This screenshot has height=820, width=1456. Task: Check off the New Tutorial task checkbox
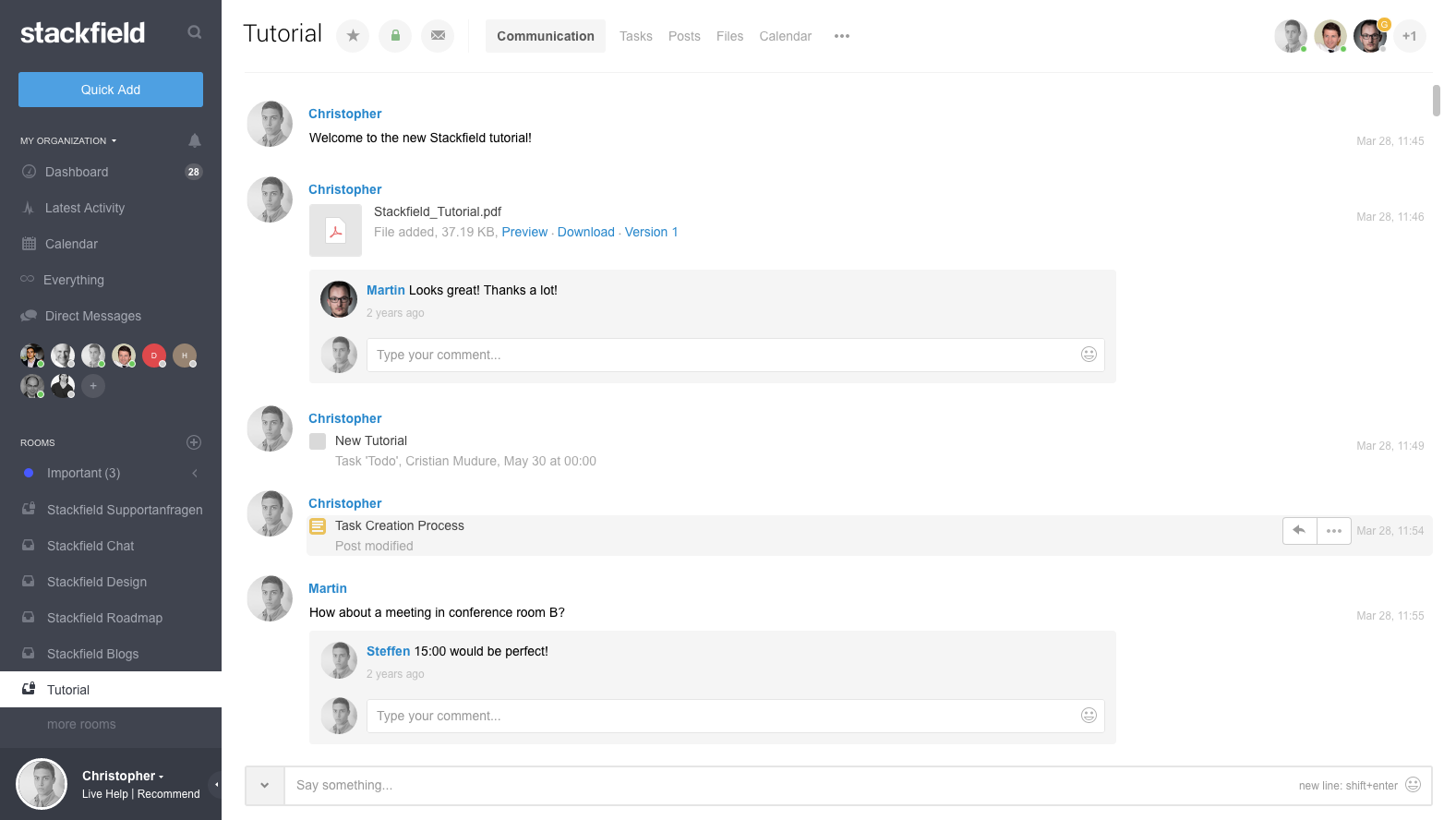(x=318, y=441)
